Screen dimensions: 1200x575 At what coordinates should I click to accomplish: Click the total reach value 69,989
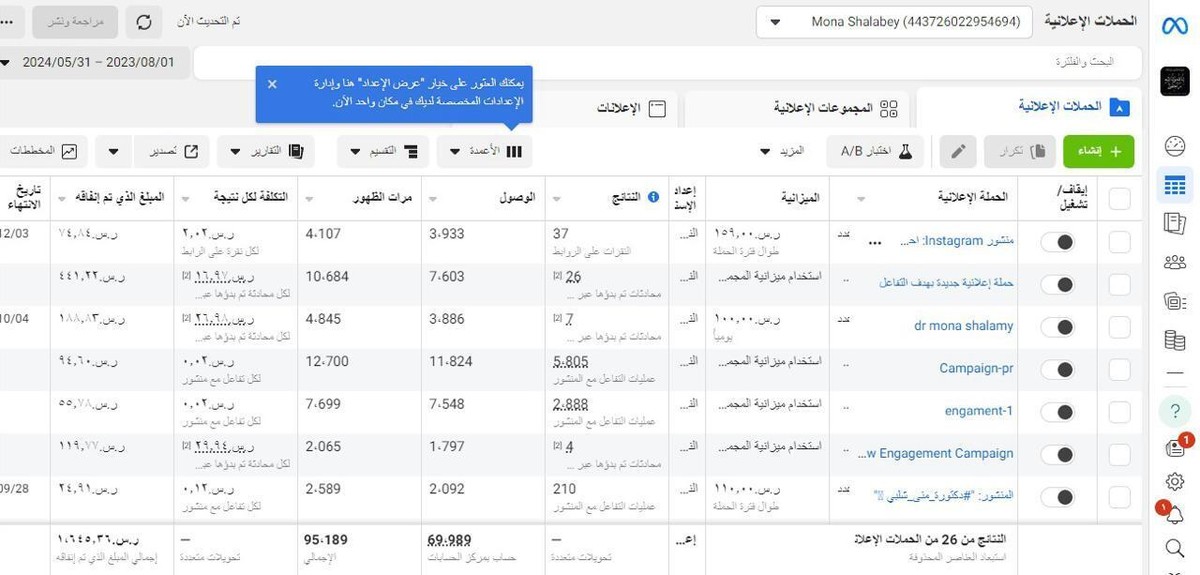tap(448, 539)
